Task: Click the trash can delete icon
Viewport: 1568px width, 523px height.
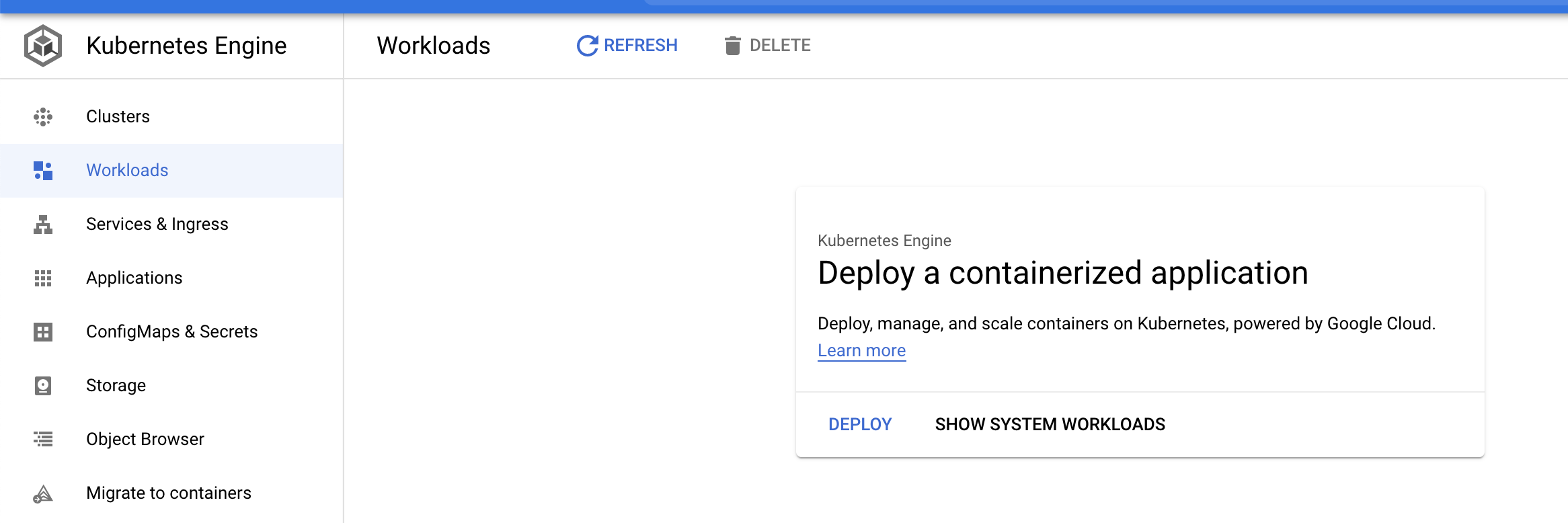Action: point(732,46)
